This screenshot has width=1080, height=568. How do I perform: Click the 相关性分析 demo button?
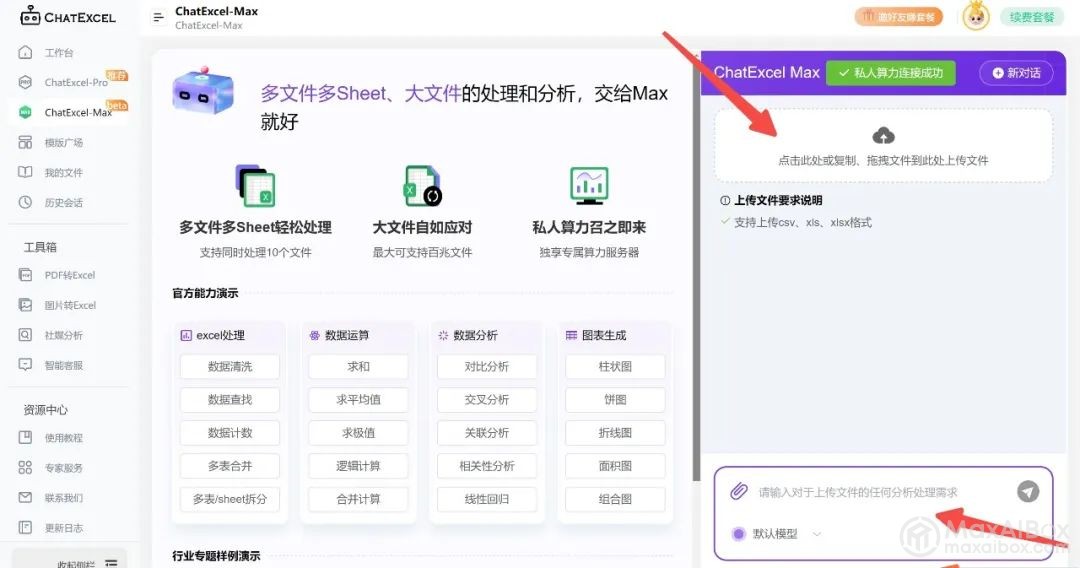coord(487,466)
